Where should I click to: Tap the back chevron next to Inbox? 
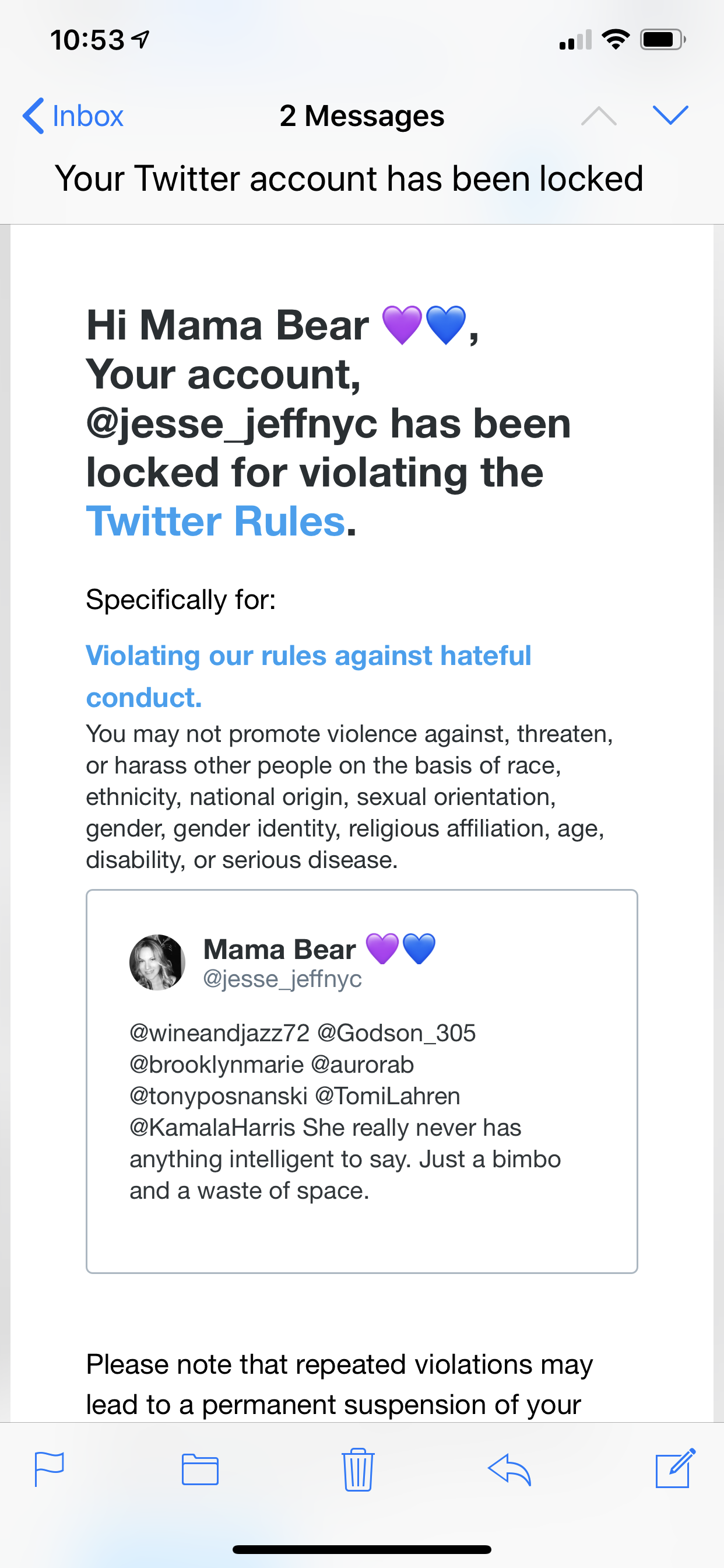pos(34,115)
